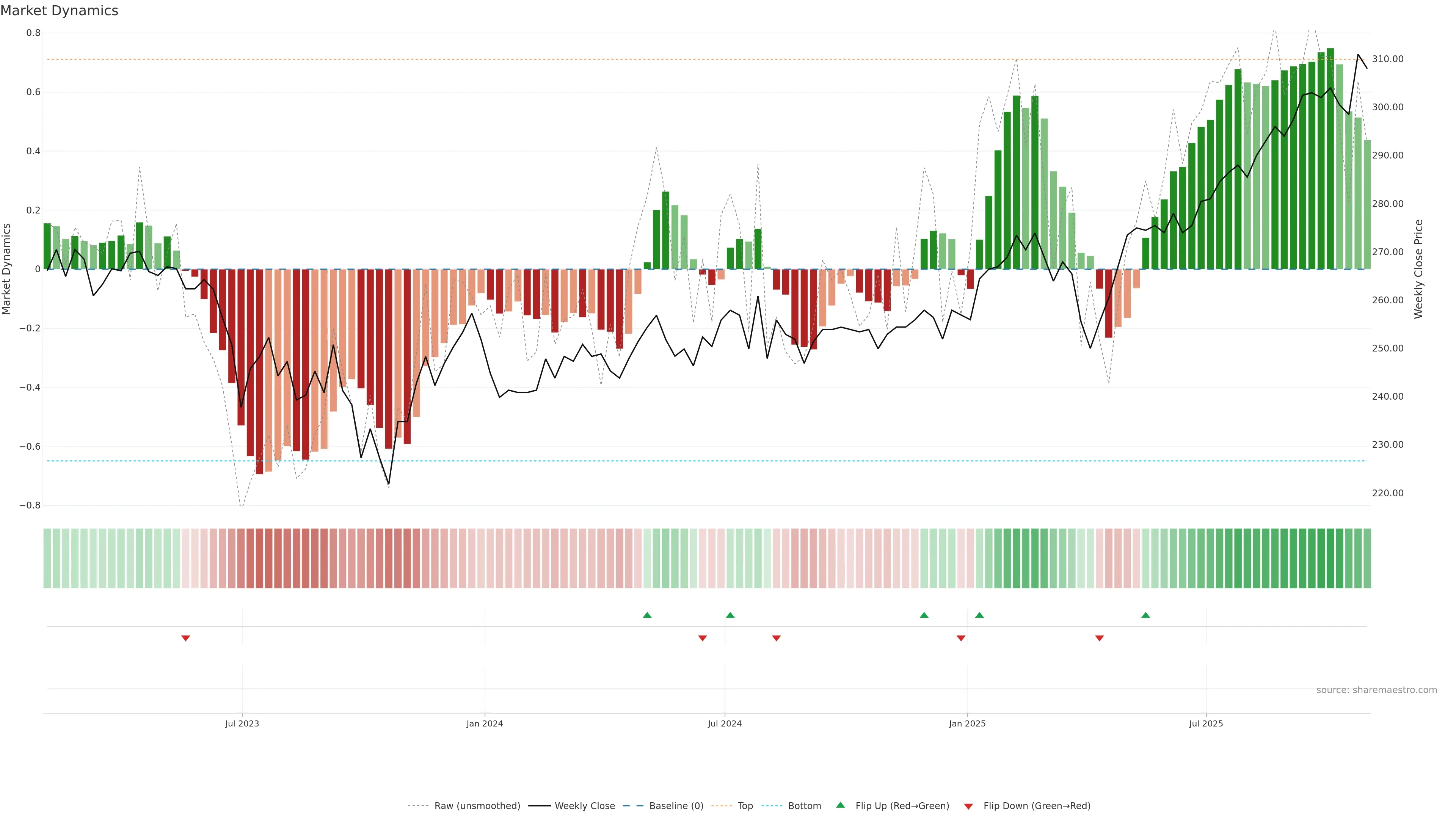This screenshot has height=819, width=1456.
Task: Click the leftmost red Flip Down triangle marker
Action: click(x=185, y=638)
